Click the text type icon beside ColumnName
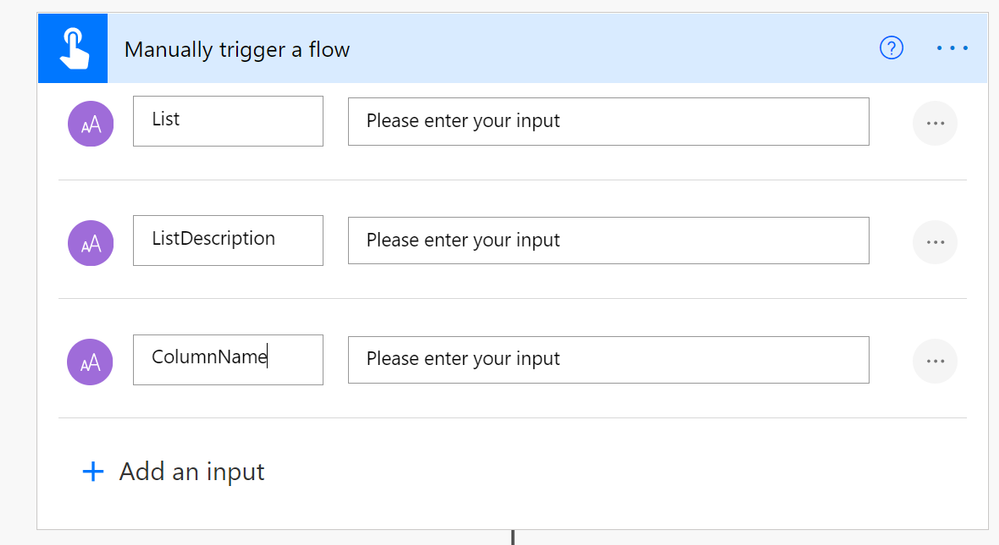 [90, 361]
